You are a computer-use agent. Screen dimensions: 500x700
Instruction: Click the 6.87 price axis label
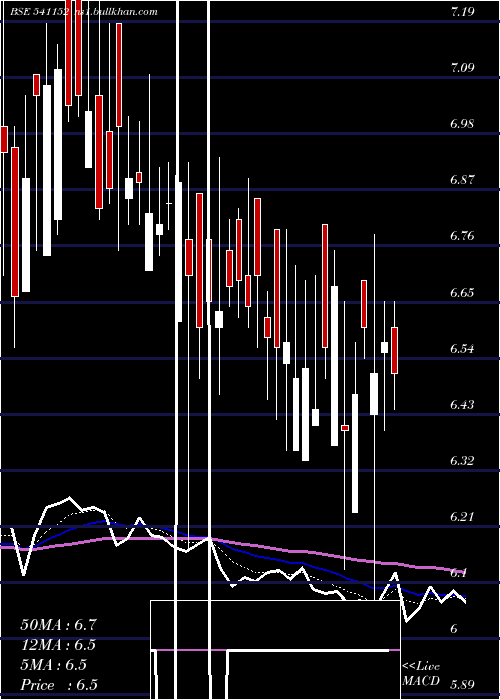[462, 180]
